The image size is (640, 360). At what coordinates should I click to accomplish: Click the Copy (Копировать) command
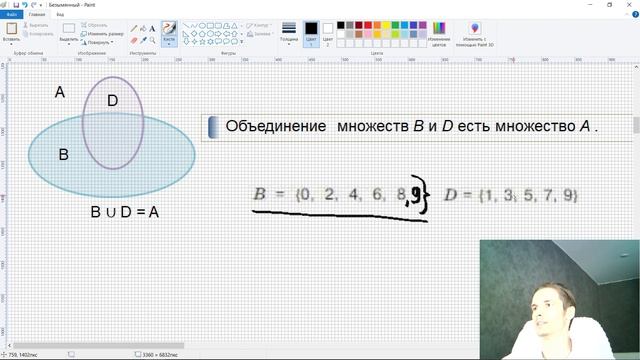pyautogui.click(x=38, y=34)
